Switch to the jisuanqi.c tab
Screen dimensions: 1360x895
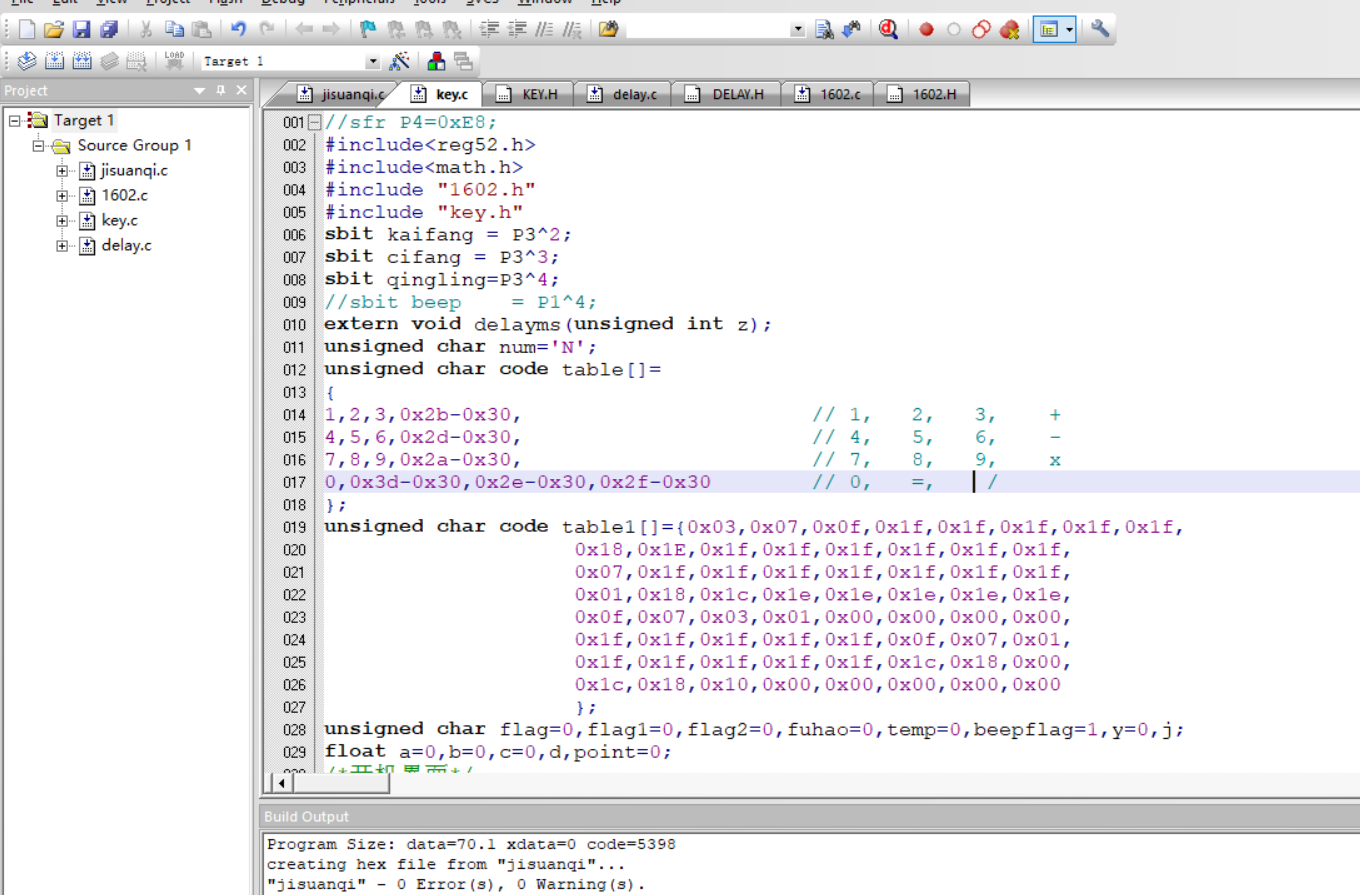point(342,95)
